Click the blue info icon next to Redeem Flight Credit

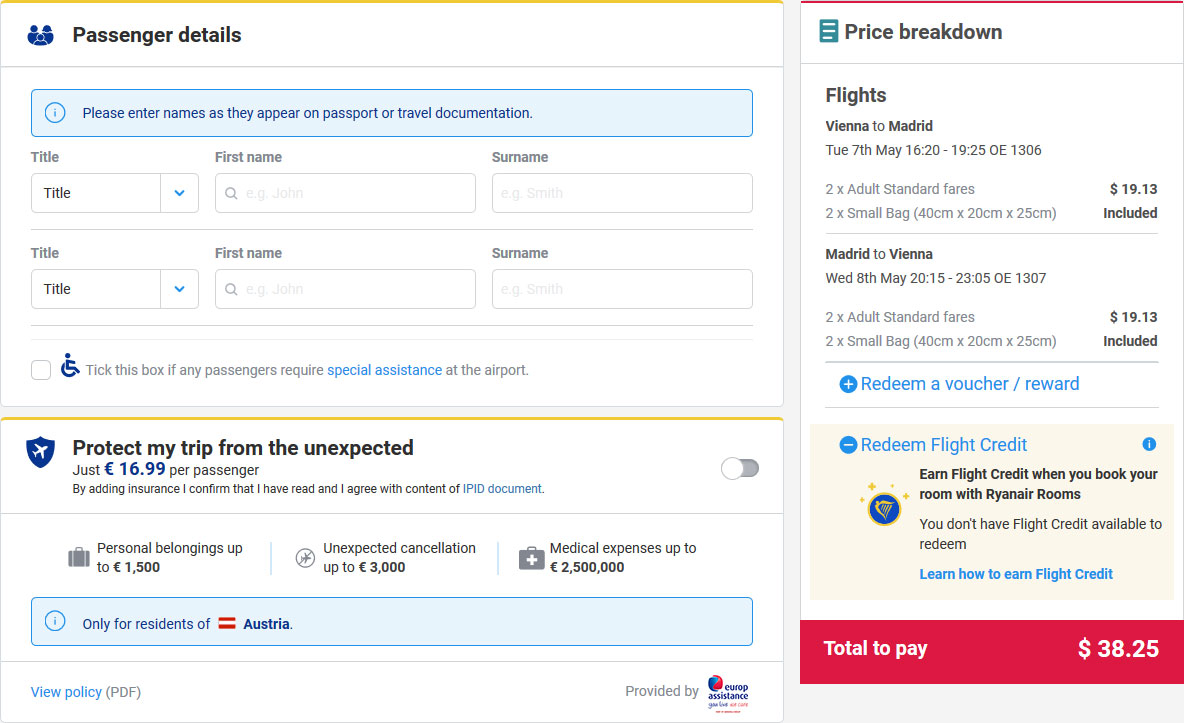pos(1149,444)
